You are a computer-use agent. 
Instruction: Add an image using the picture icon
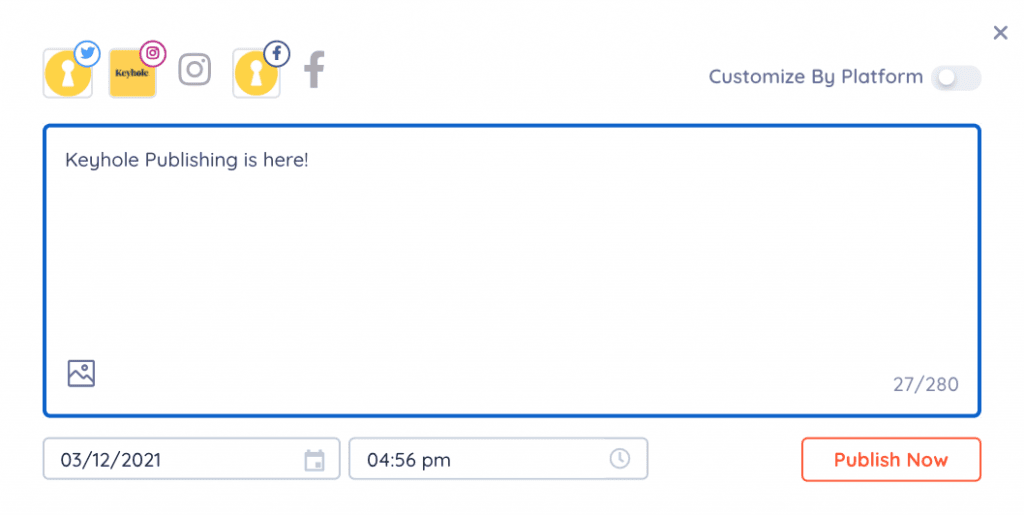pos(81,373)
